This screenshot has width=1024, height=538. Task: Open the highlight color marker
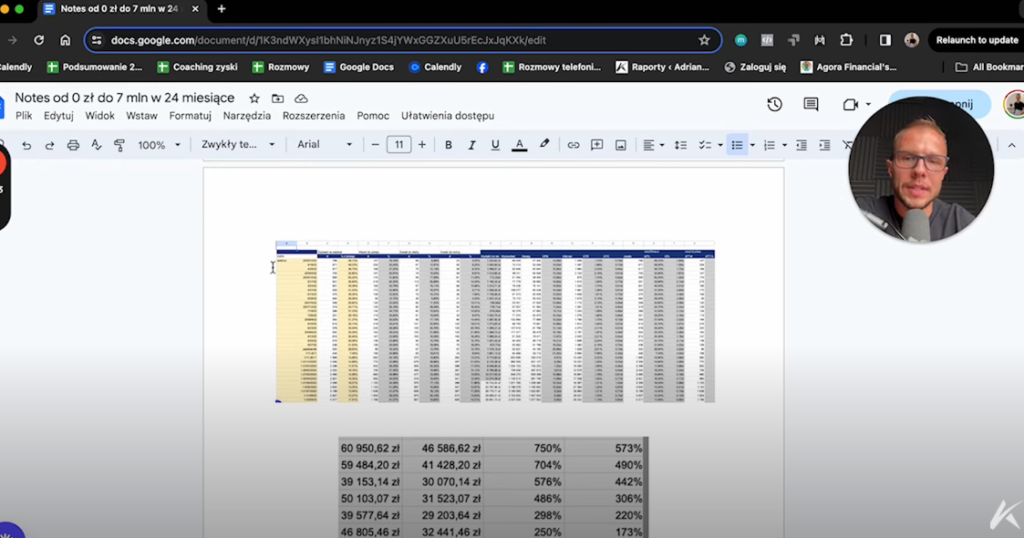(544, 144)
